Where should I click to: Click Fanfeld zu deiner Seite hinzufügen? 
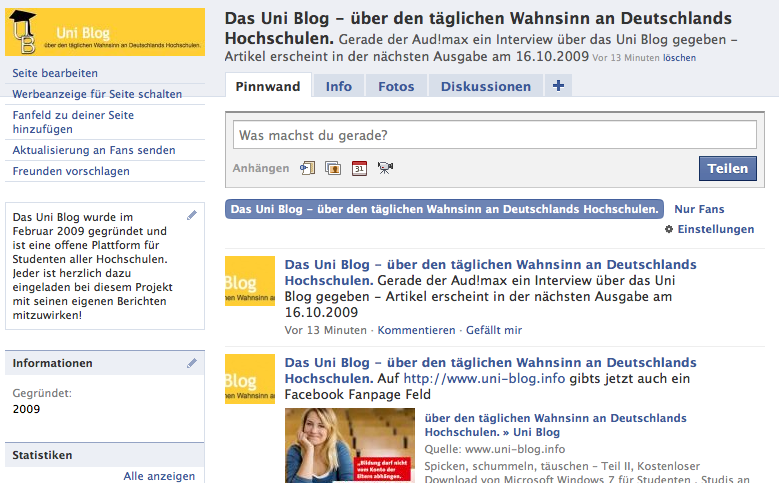point(73,122)
